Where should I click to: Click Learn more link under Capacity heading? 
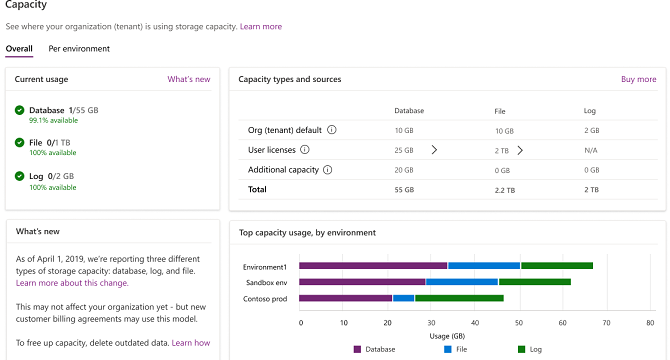click(261, 26)
